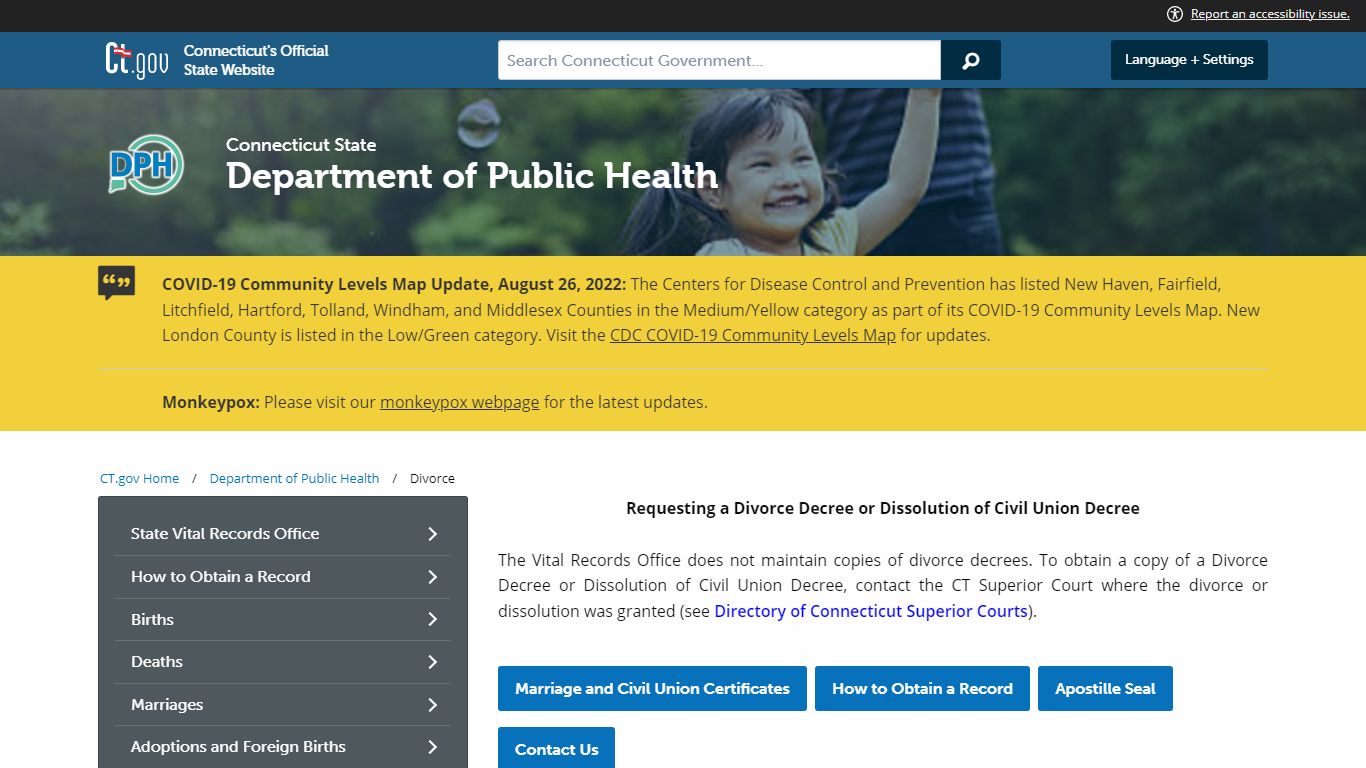Image resolution: width=1366 pixels, height=768 pixels.
Task: Open the Report an accessibility issue link
Action: click(x=1270, y=14)
